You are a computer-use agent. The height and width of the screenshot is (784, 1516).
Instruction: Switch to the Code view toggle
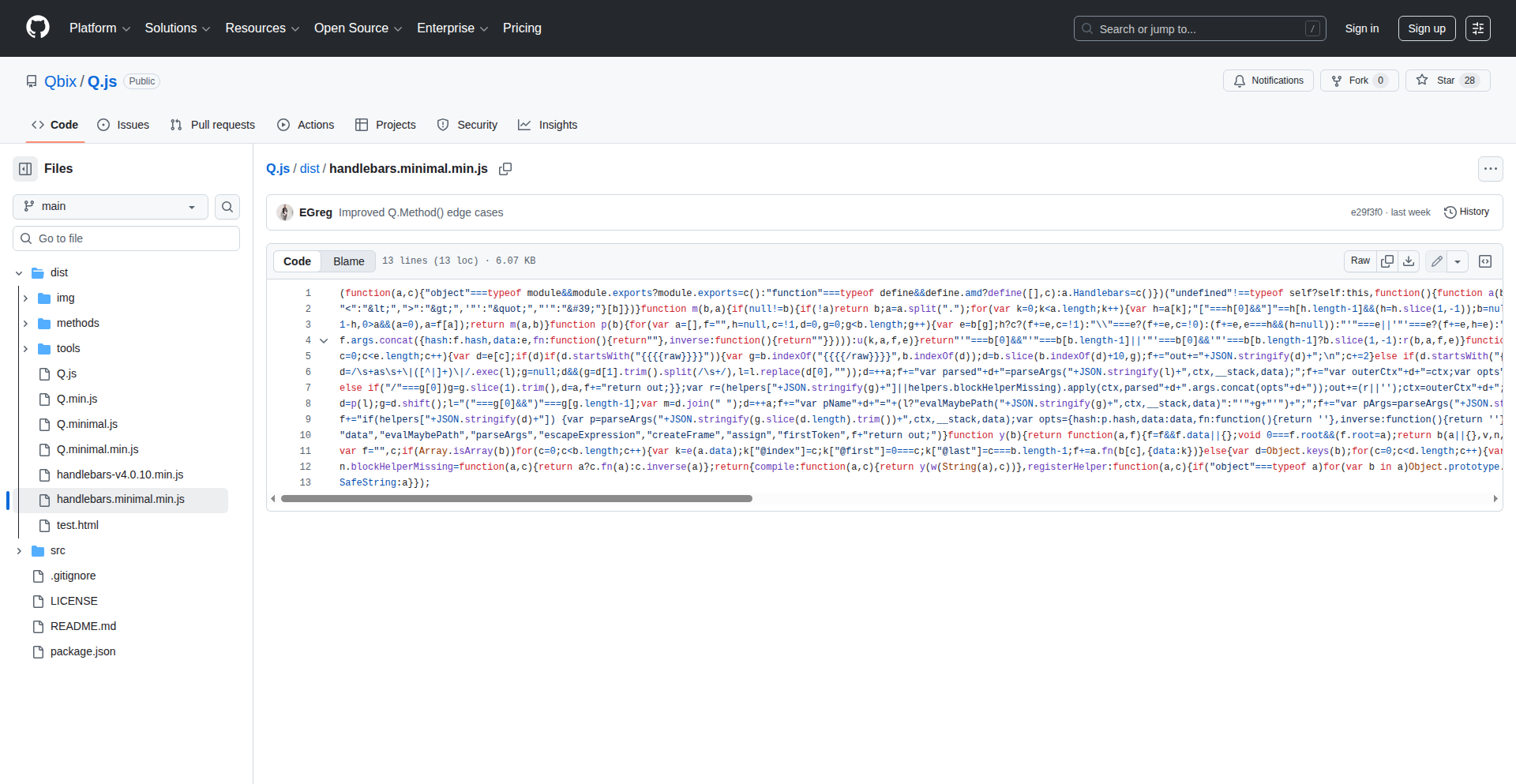297,261
